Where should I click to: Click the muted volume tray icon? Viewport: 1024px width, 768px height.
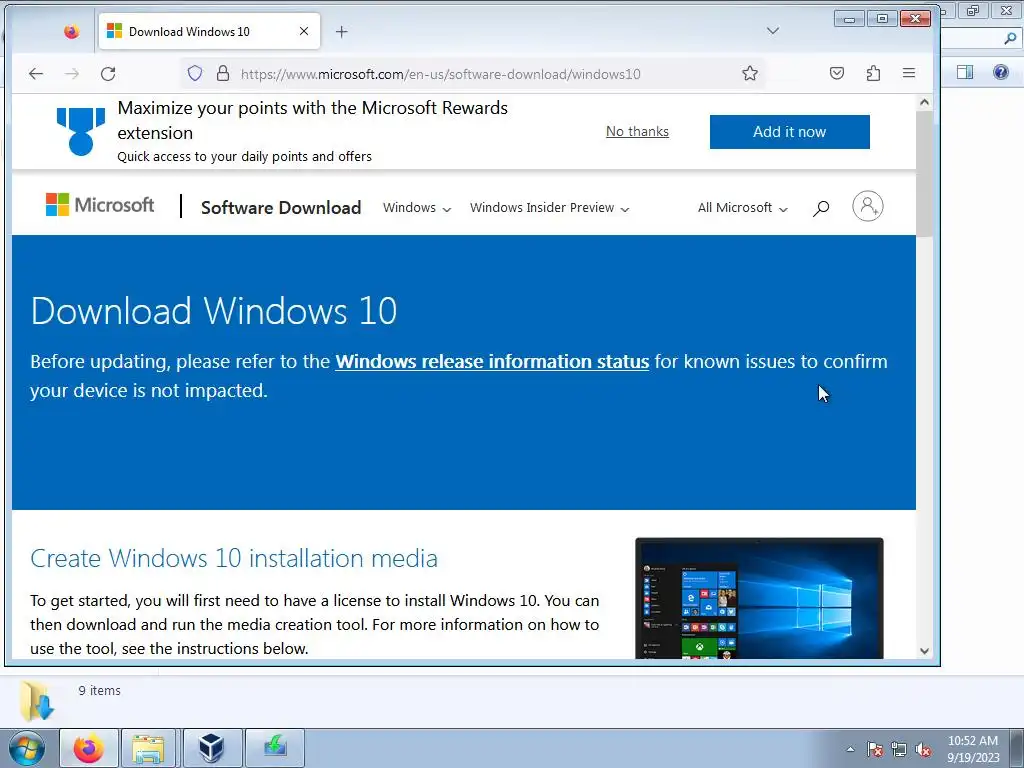point(923,749)
